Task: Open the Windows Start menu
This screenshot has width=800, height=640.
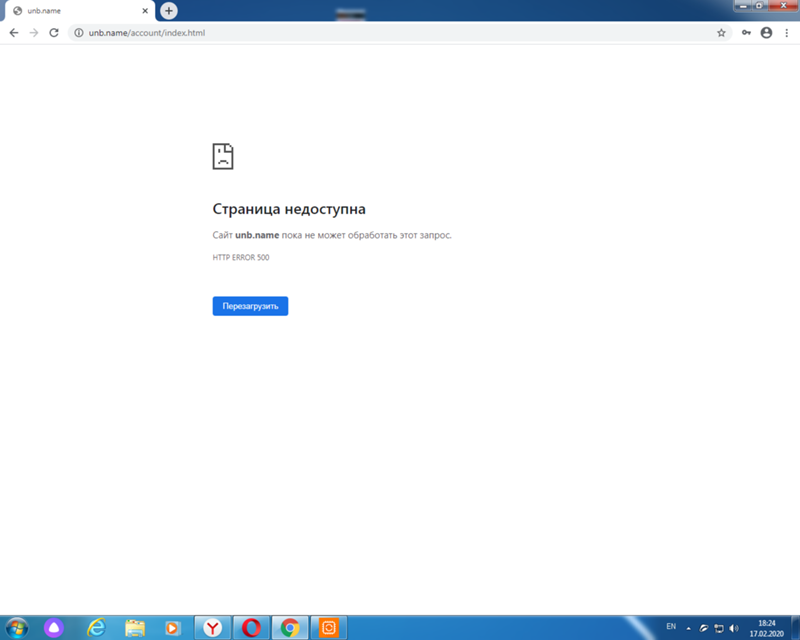Action: click(17, 627)
